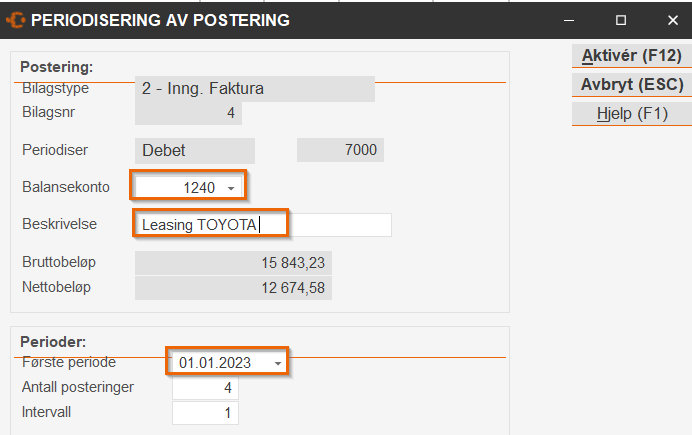The width and height of the screenshot is (692, 435).
Task: Open Hjelp (F1) help button
Action: pos(631,114)
